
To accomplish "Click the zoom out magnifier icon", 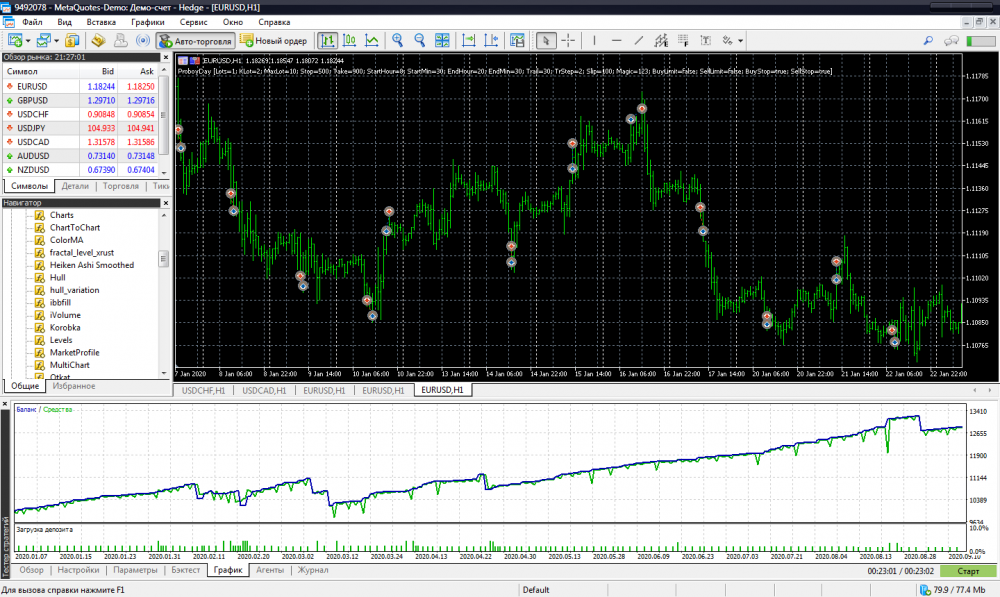I will [x=420, y=41].
